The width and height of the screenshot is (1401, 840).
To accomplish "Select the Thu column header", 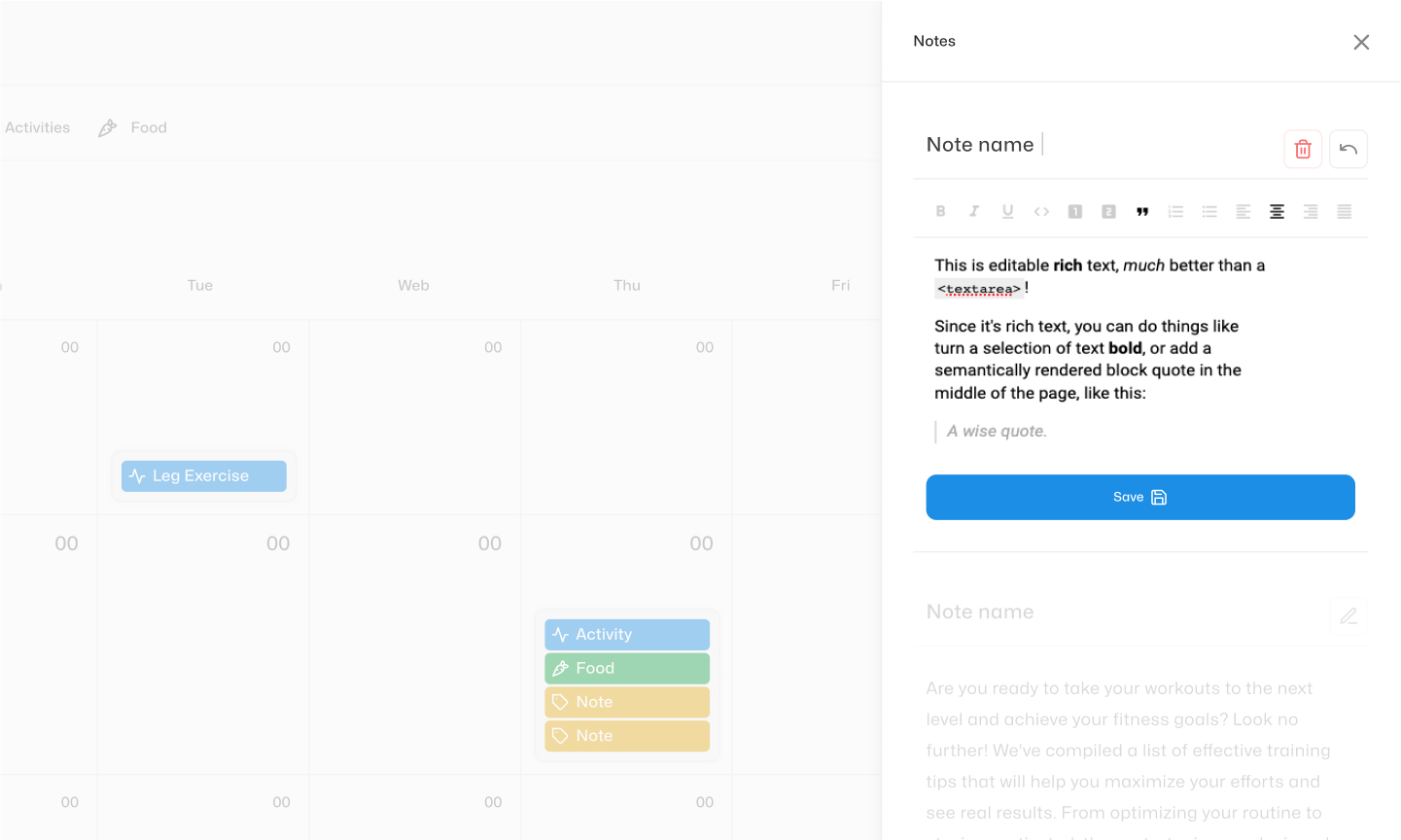I will coord(627,285).
